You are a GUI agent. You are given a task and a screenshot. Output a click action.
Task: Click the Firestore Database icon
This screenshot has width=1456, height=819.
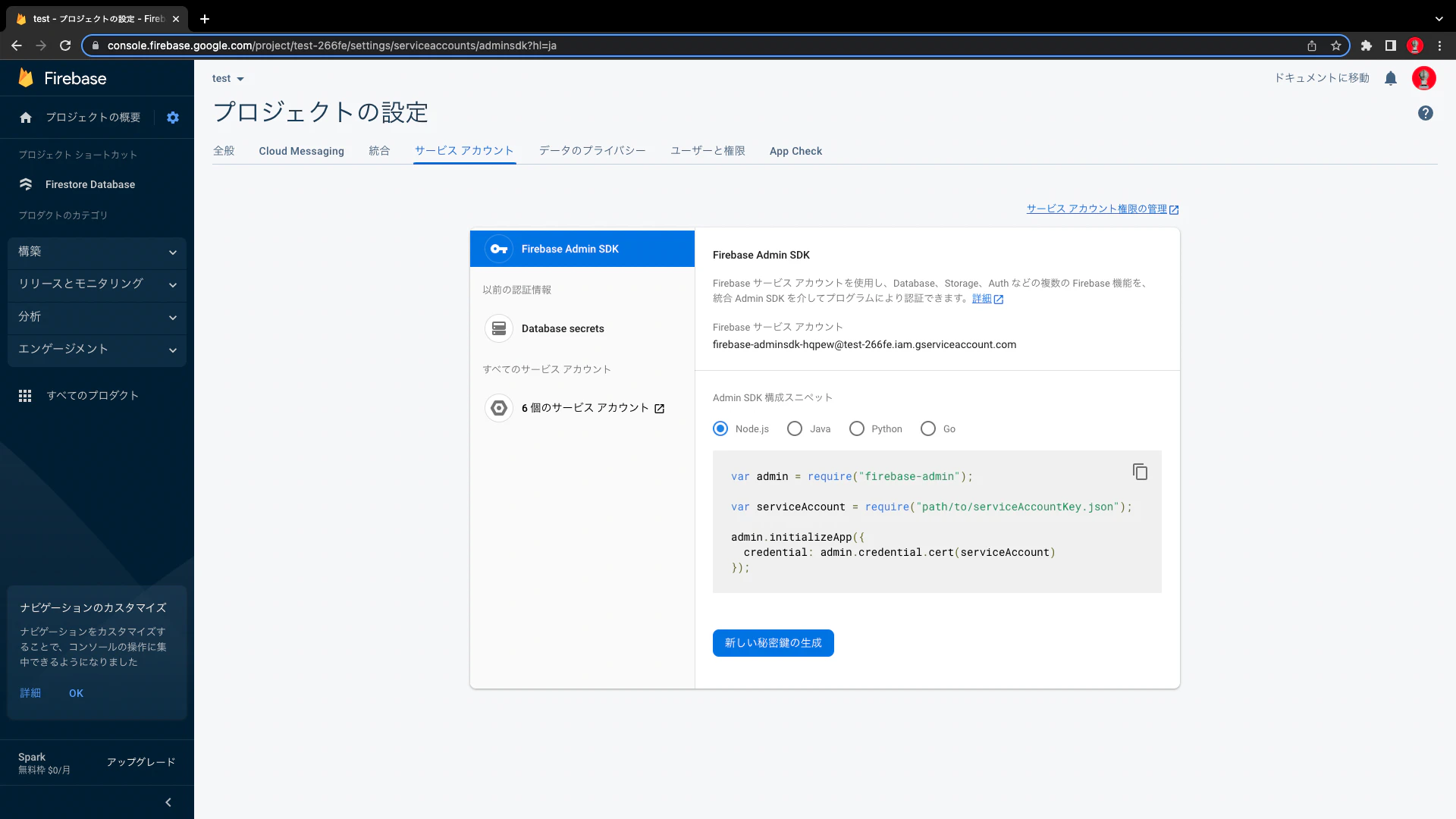pos(26,184)
